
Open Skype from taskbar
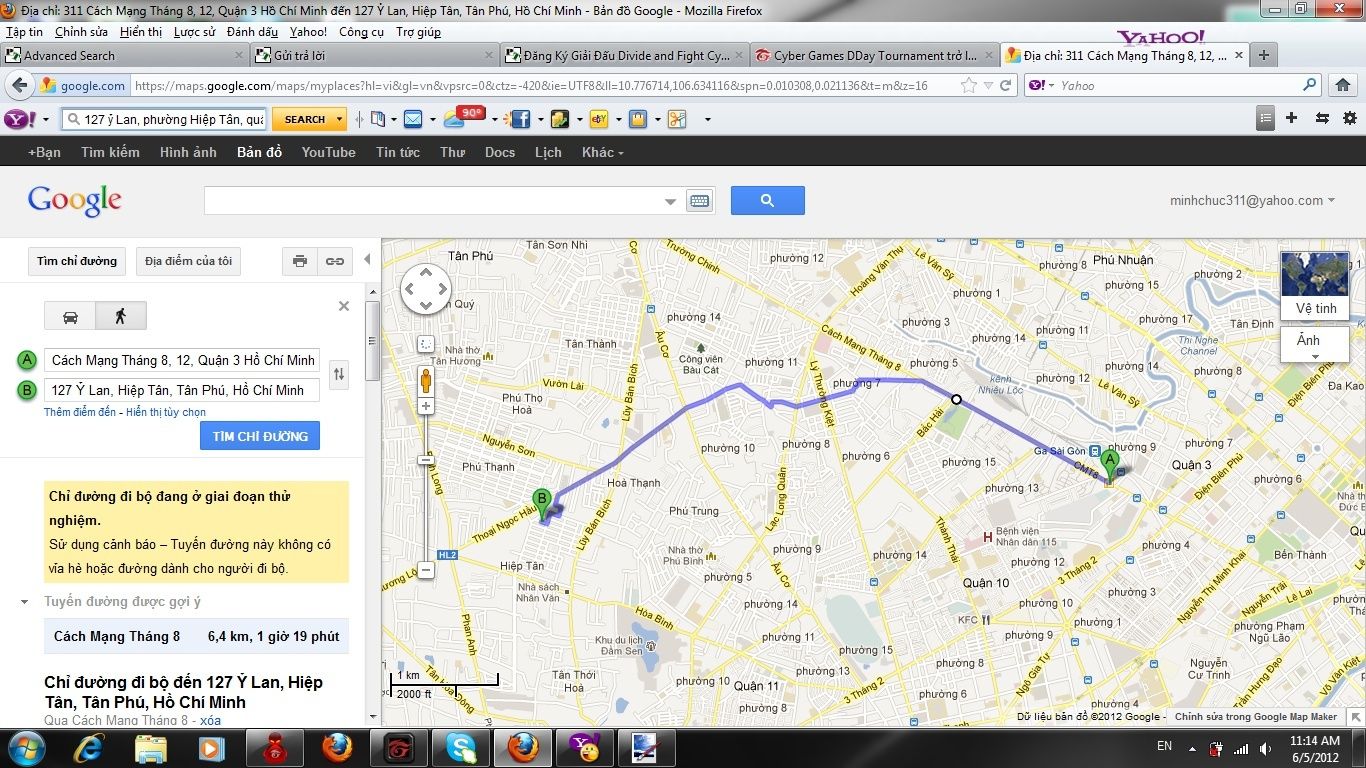click(461, 747)
